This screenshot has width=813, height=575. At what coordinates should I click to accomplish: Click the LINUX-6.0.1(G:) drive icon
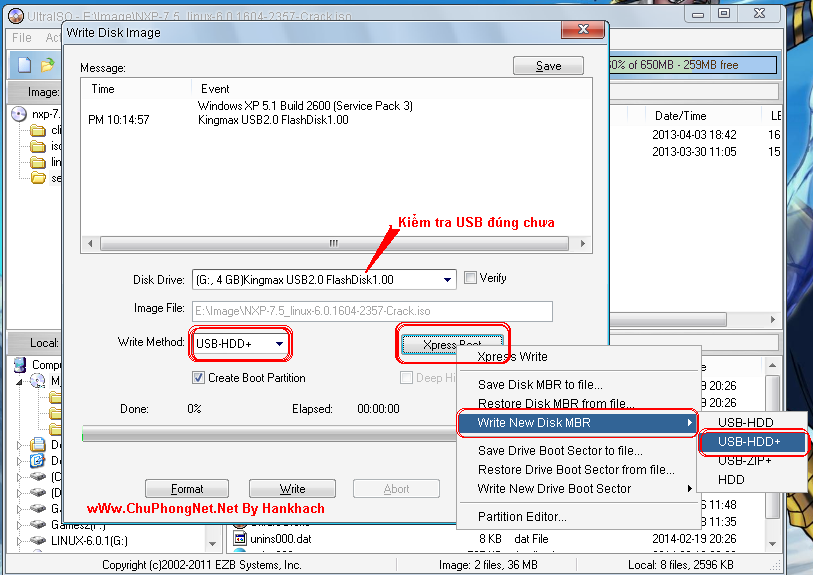37,540
